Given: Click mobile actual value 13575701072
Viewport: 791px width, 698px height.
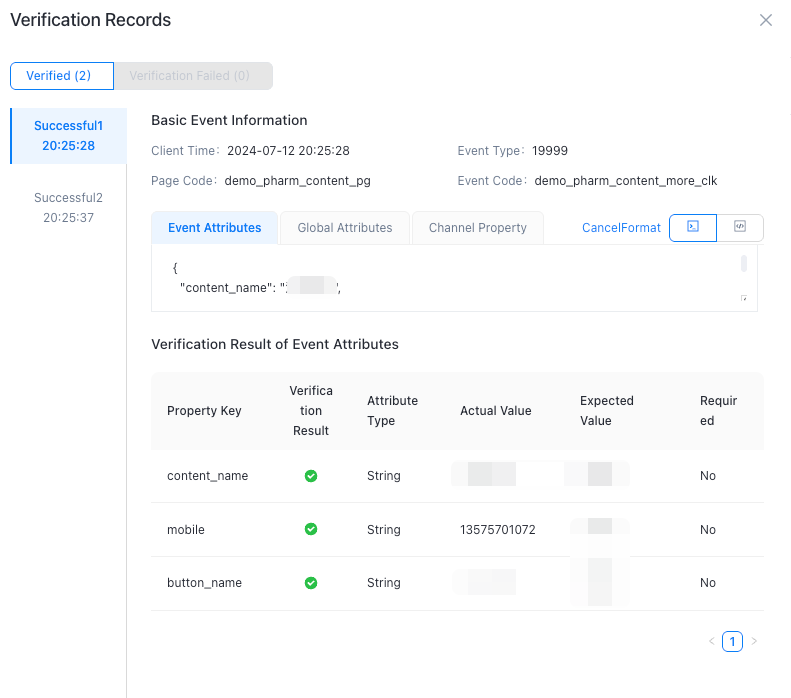Looking at the screenshot, I should pos(497,530).
